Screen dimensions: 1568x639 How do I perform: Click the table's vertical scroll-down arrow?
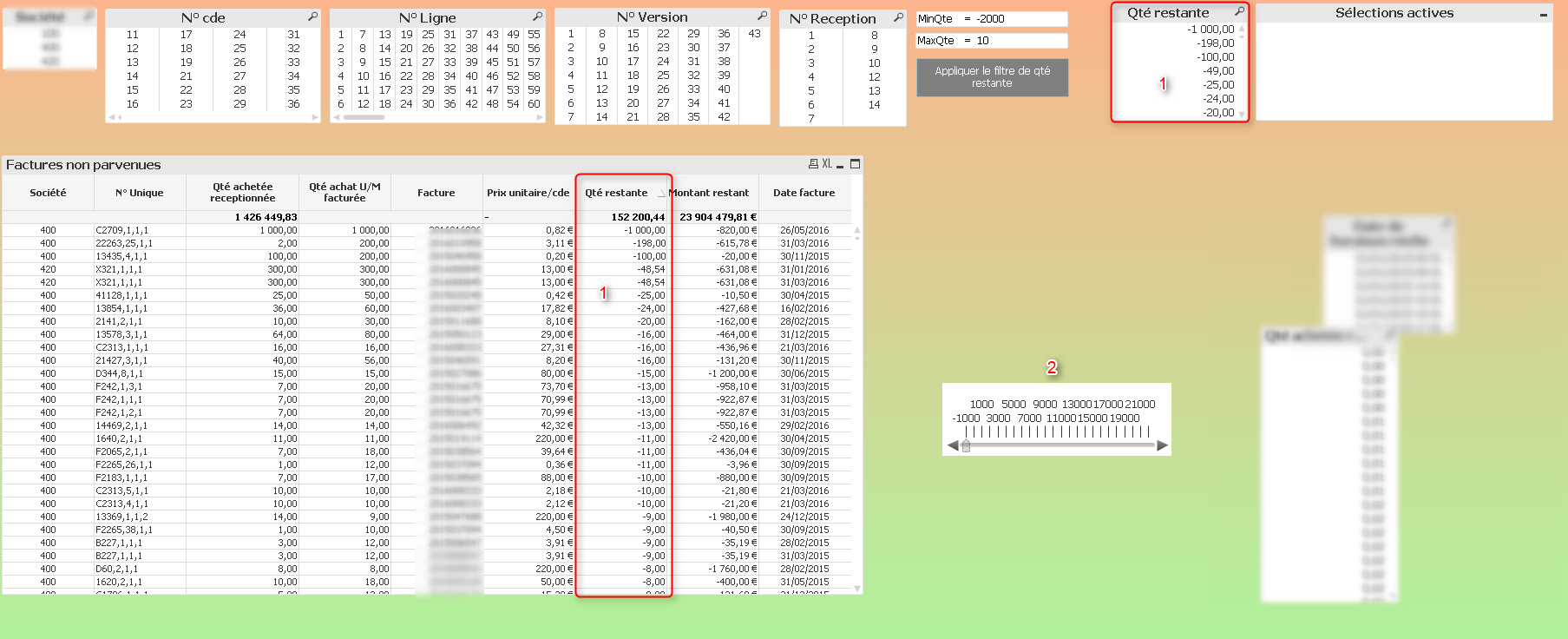coord(857,589)
